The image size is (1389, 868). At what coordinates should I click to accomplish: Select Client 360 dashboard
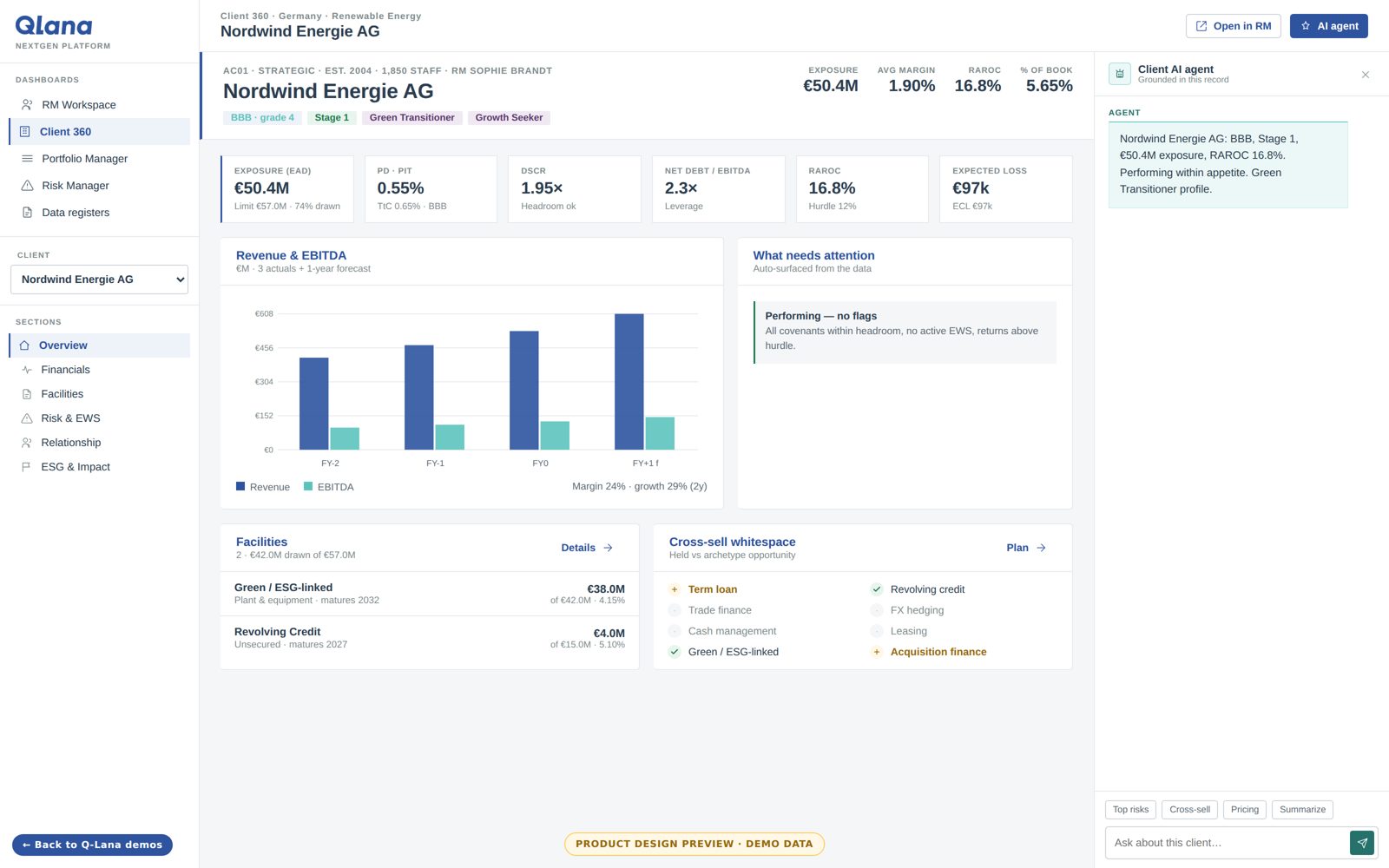[x=99, y=132]
